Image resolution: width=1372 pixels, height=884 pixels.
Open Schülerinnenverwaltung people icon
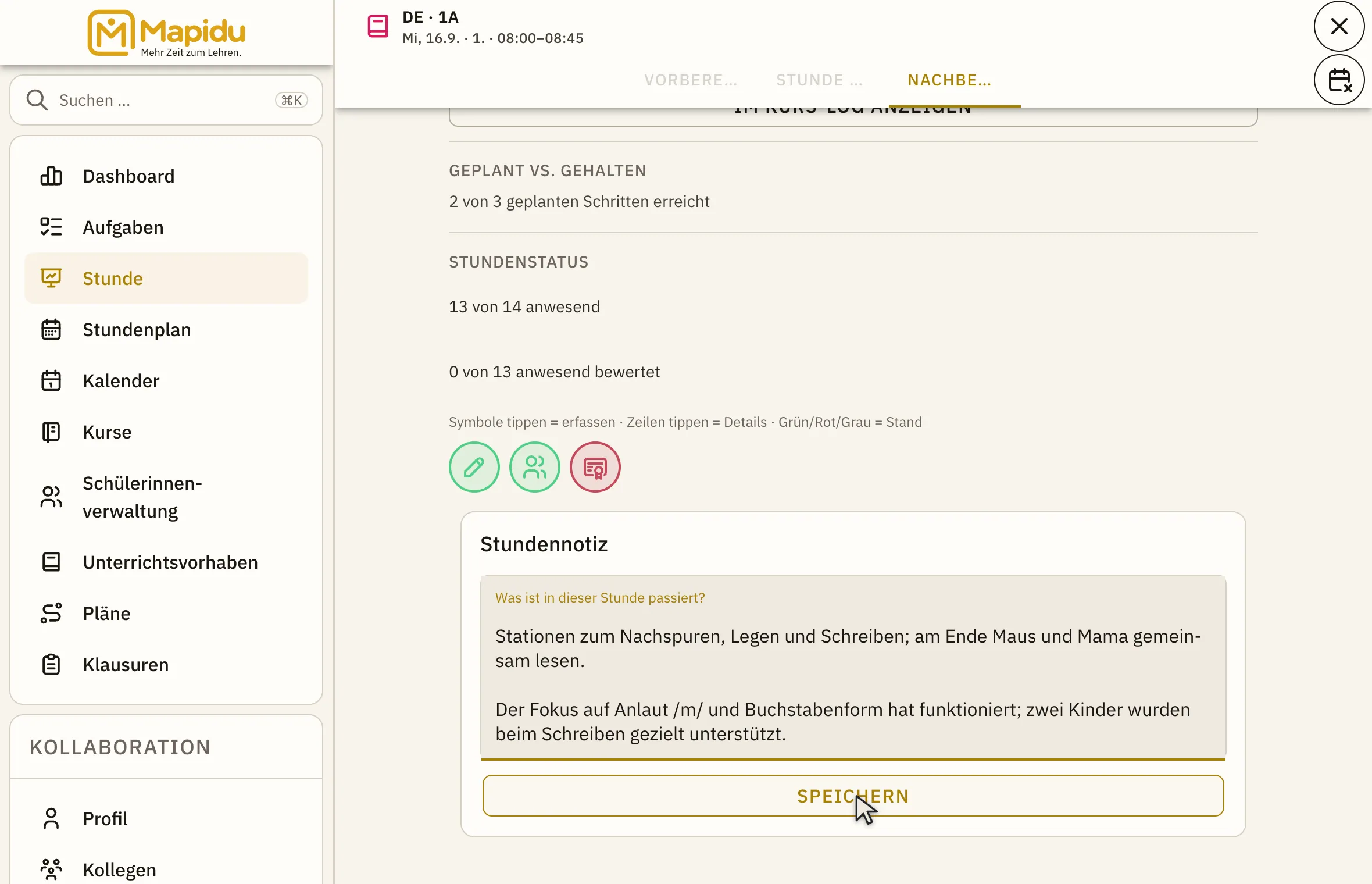click(51, 497)
